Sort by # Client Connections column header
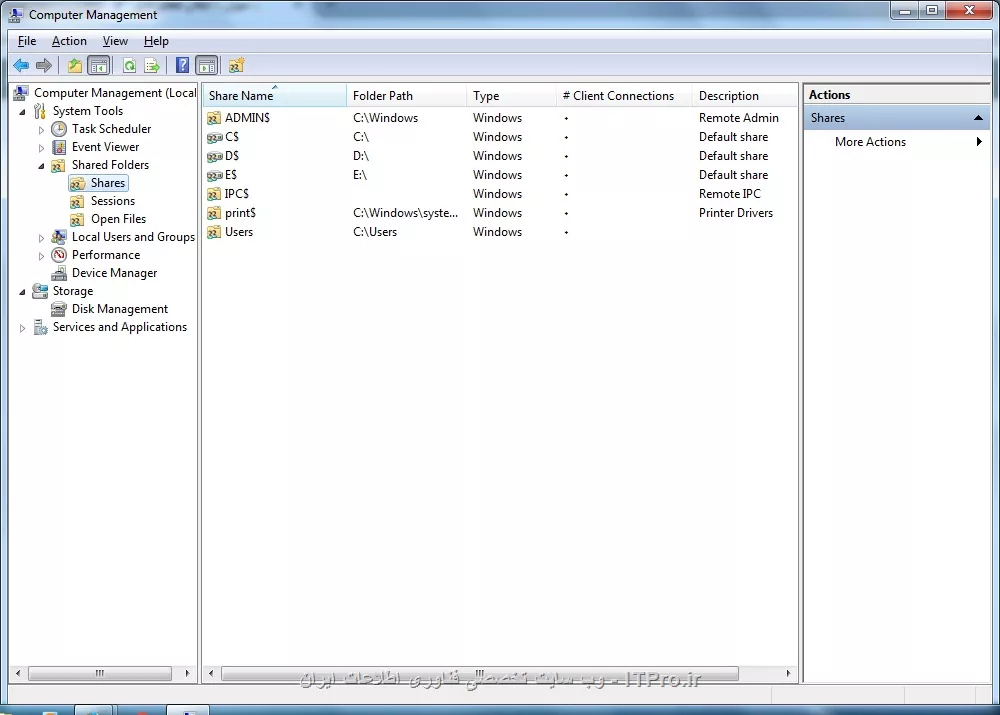Screen dimensions: 1000x715 click(624, 96)
